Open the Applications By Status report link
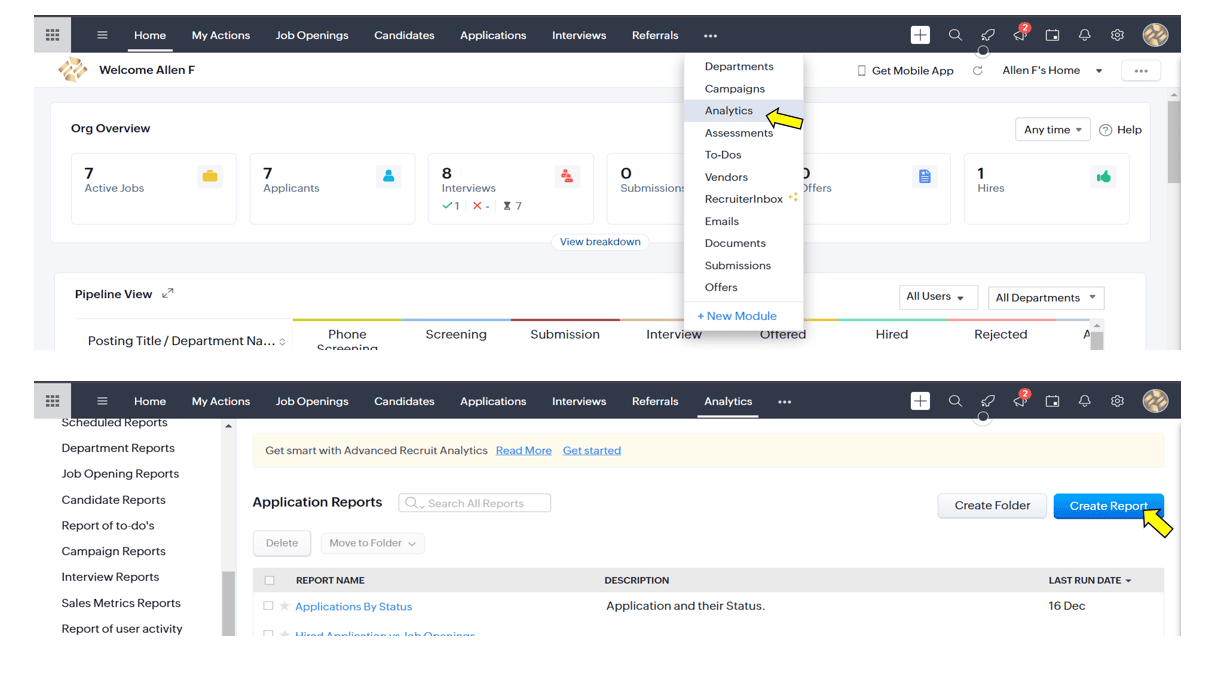1210x677 pixels. click(x=354, y=607)
